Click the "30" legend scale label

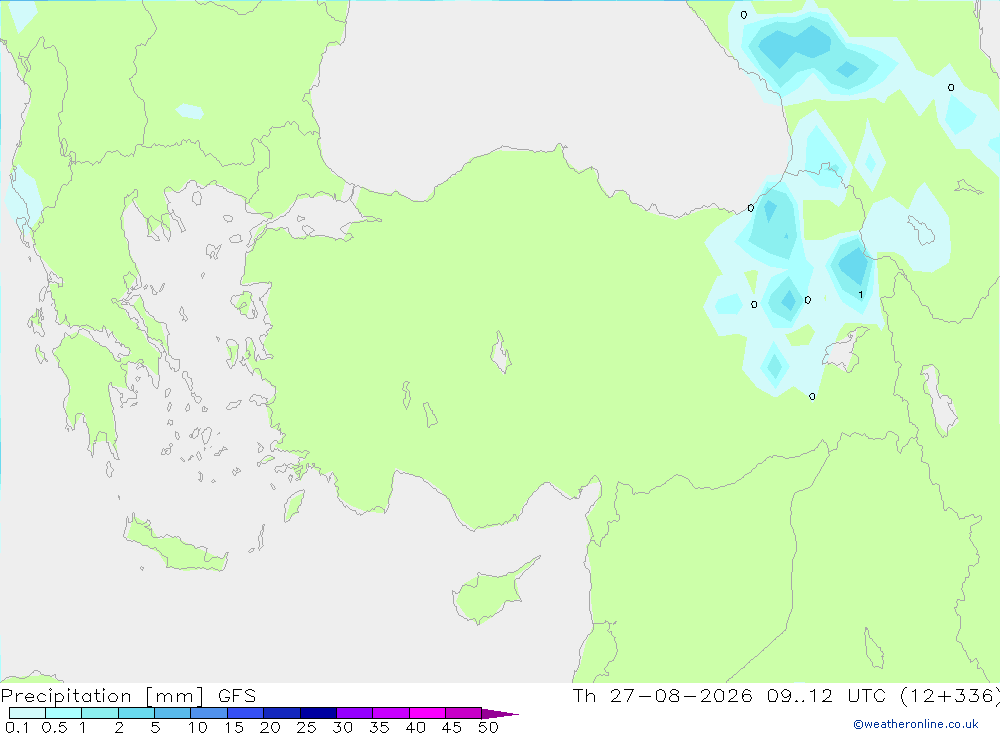pos(342,727)
